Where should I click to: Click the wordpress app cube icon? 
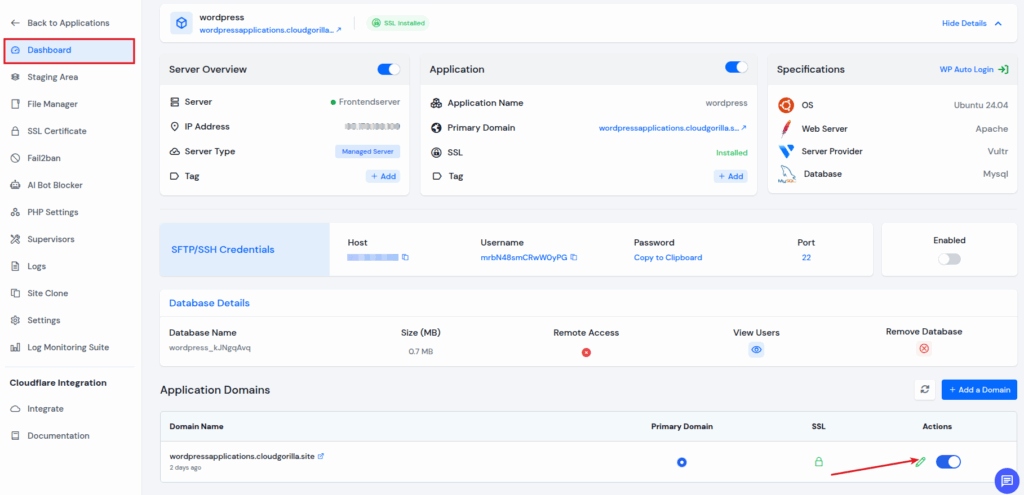tap(182, 23)
